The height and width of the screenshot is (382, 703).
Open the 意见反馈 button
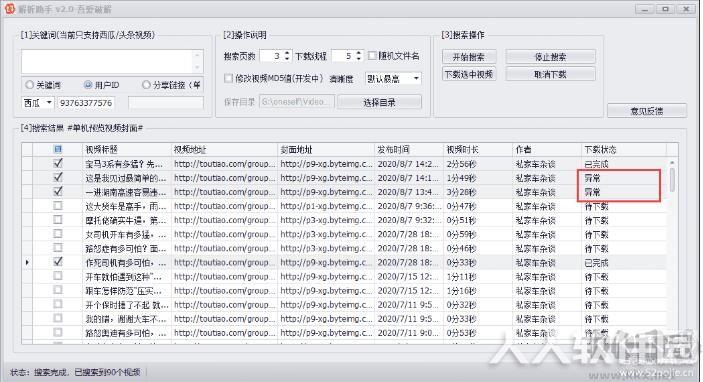click(647, 111)
